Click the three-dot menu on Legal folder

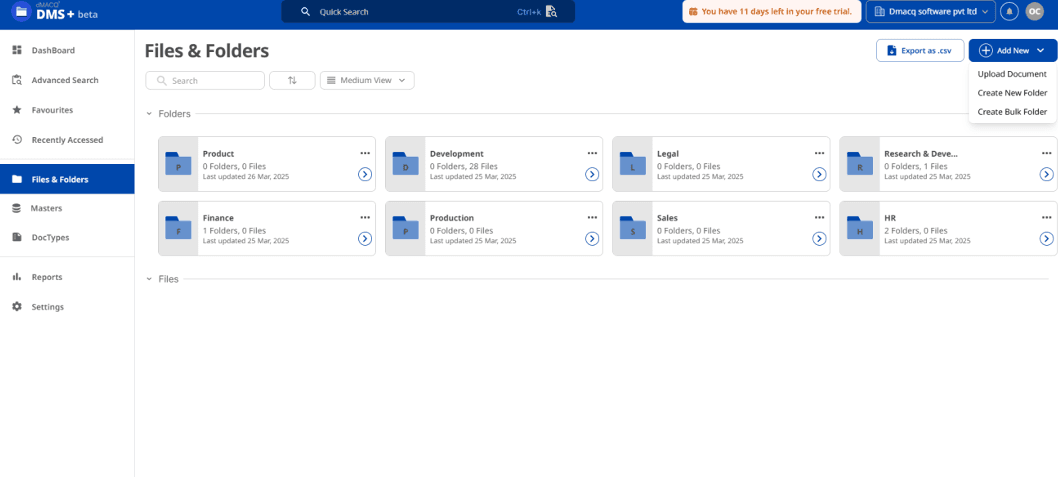point(820,153)
